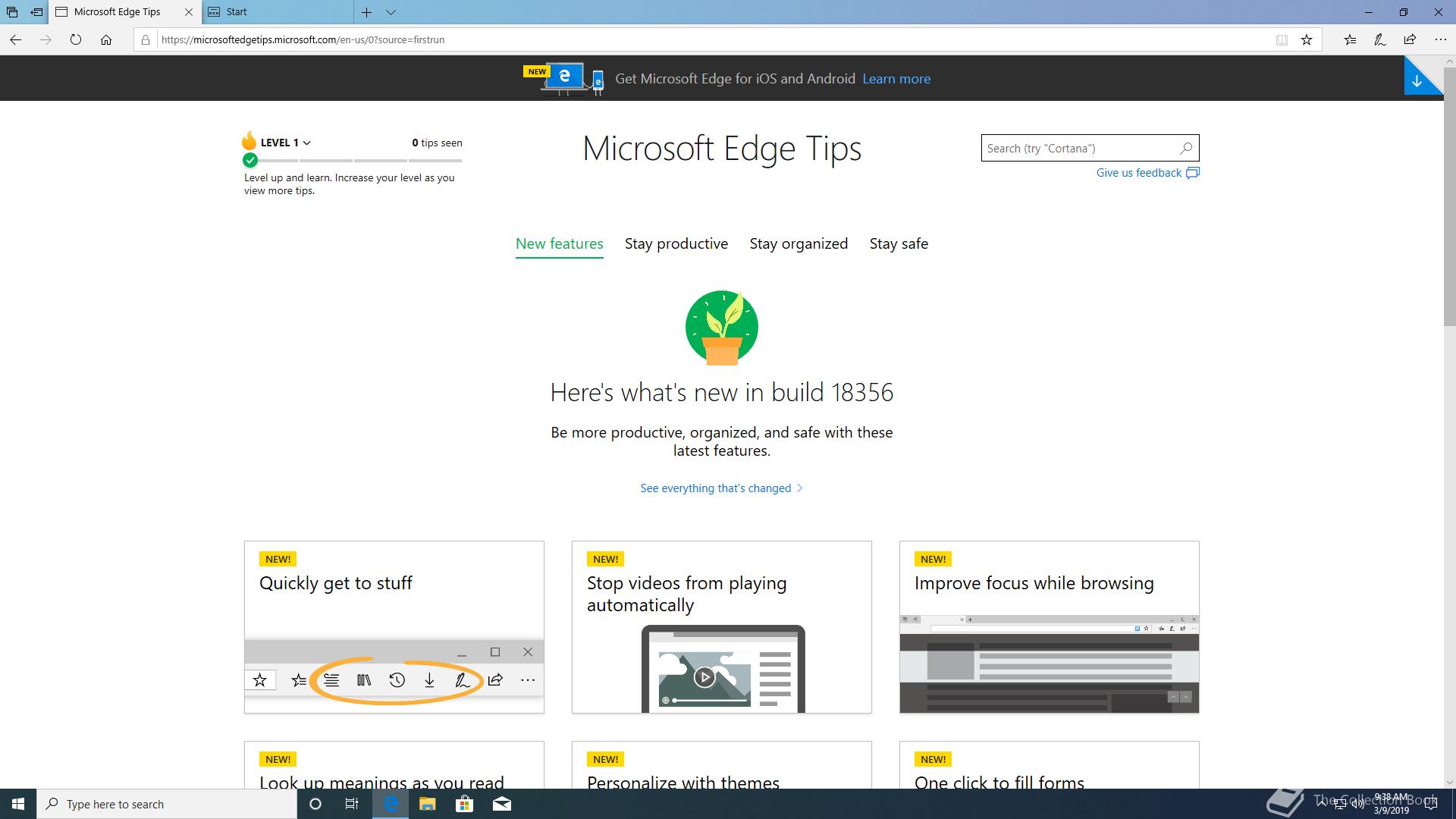Screen dimensions: 1456x819
Task: Add page to favorites star icon
Action: tap(1307, 40)
